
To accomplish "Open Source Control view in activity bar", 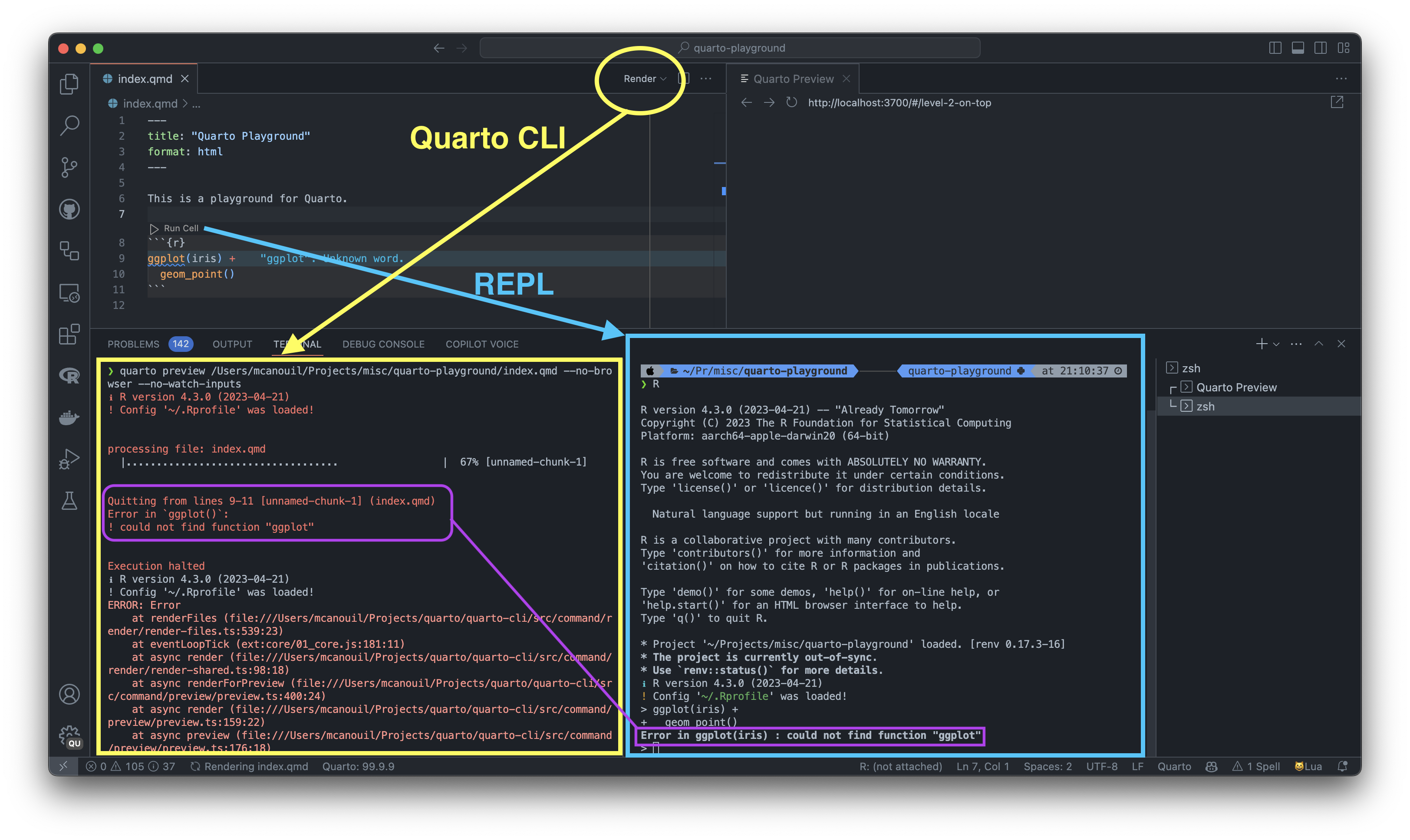I will click(69, 167).
